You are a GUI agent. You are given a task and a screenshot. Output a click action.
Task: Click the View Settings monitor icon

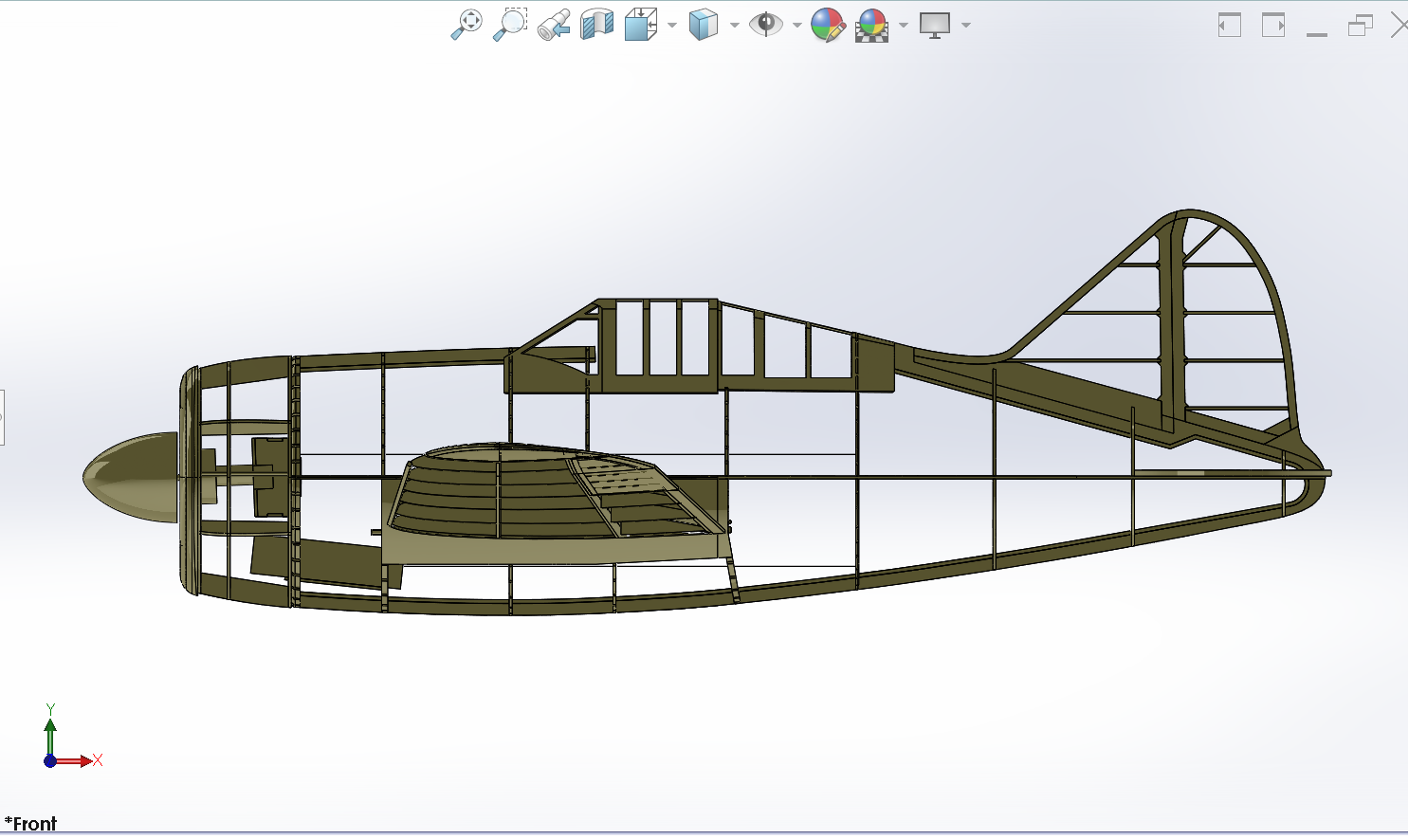pos(935,26)
